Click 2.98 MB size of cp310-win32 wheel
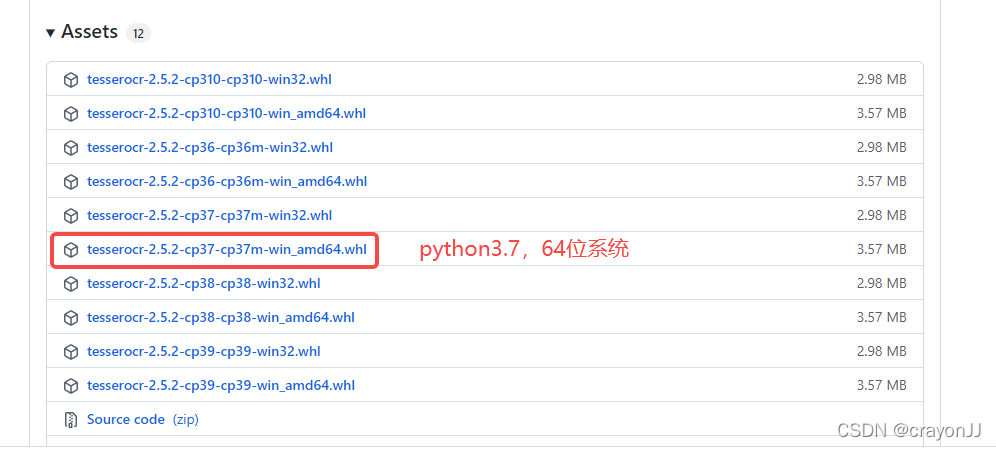The image size is (996, 450). 881,80
